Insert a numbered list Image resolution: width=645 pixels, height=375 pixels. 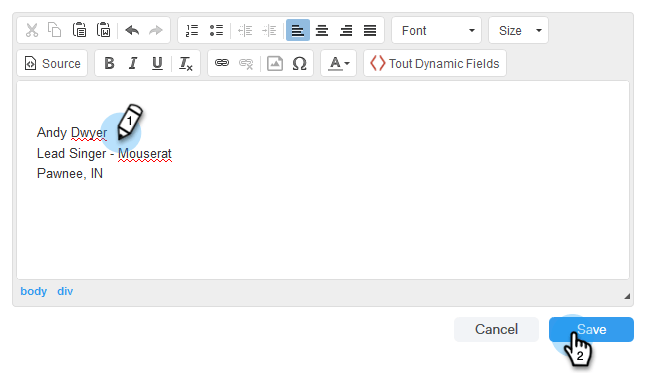pyautogui.click(x=192, y=30)
